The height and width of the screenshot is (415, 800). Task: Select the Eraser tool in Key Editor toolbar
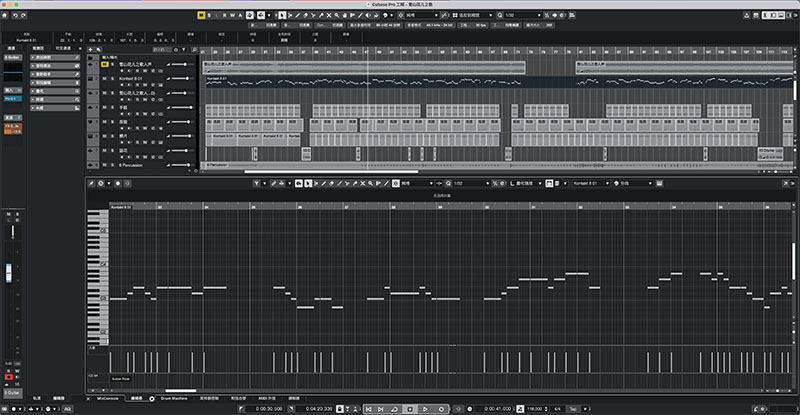pos(331,183)
